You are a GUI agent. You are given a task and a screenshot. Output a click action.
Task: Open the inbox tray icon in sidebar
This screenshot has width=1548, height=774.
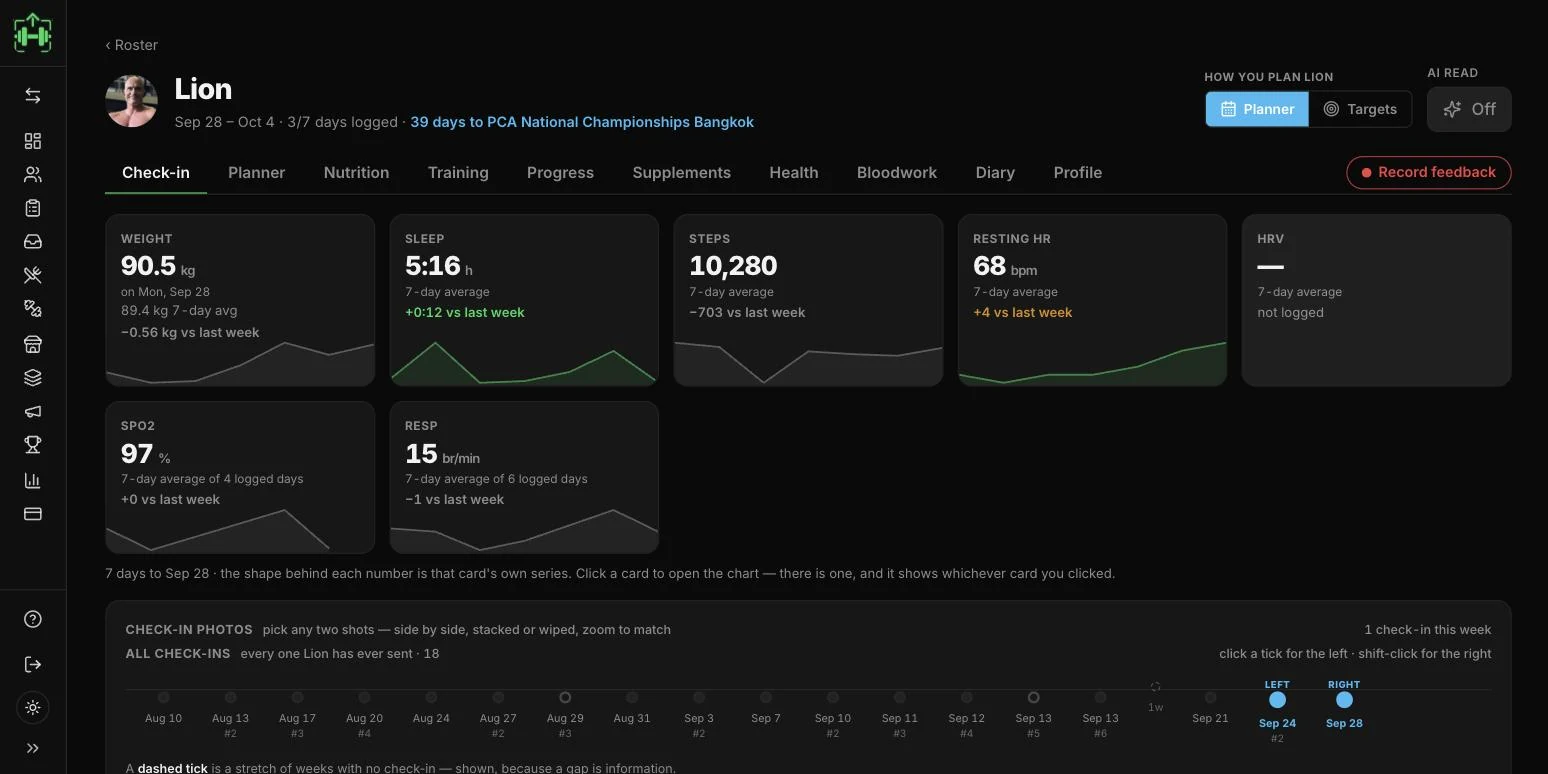33,242
